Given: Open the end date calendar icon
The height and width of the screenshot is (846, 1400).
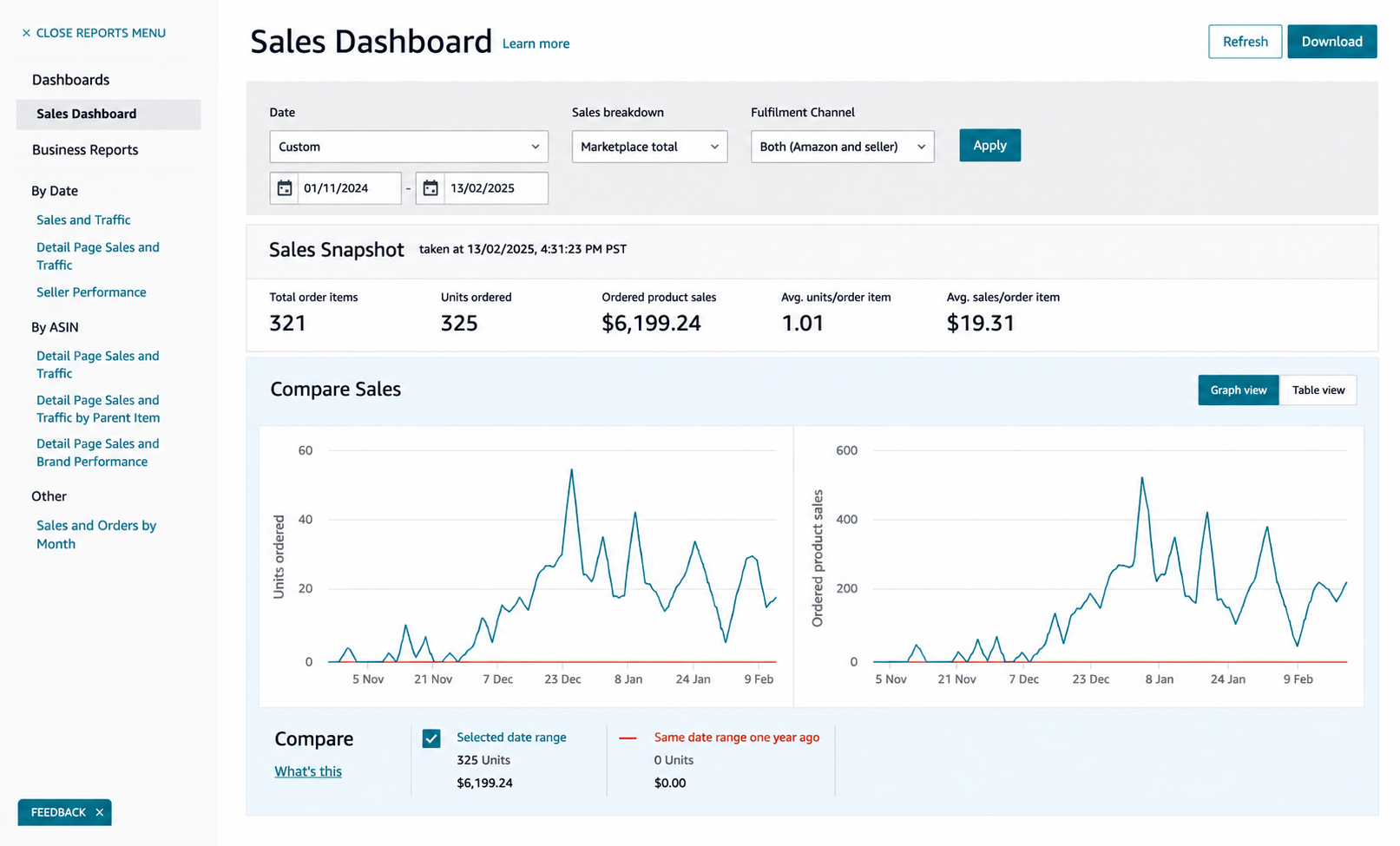Looking at the screenshot, I should pyautogui.click(x=431, y=188).
